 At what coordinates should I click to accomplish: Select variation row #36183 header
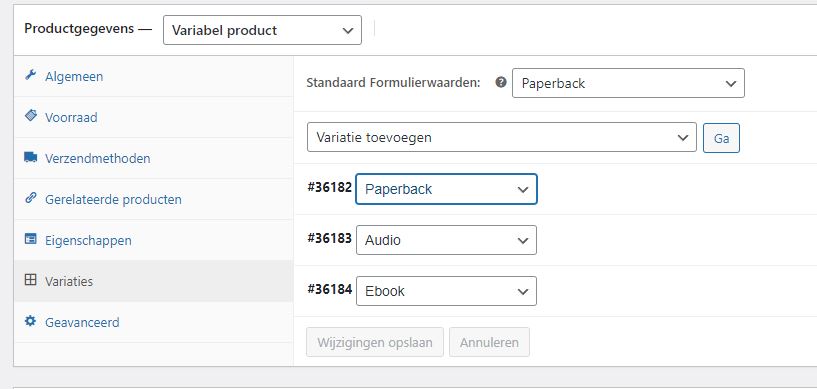point(555,240)
